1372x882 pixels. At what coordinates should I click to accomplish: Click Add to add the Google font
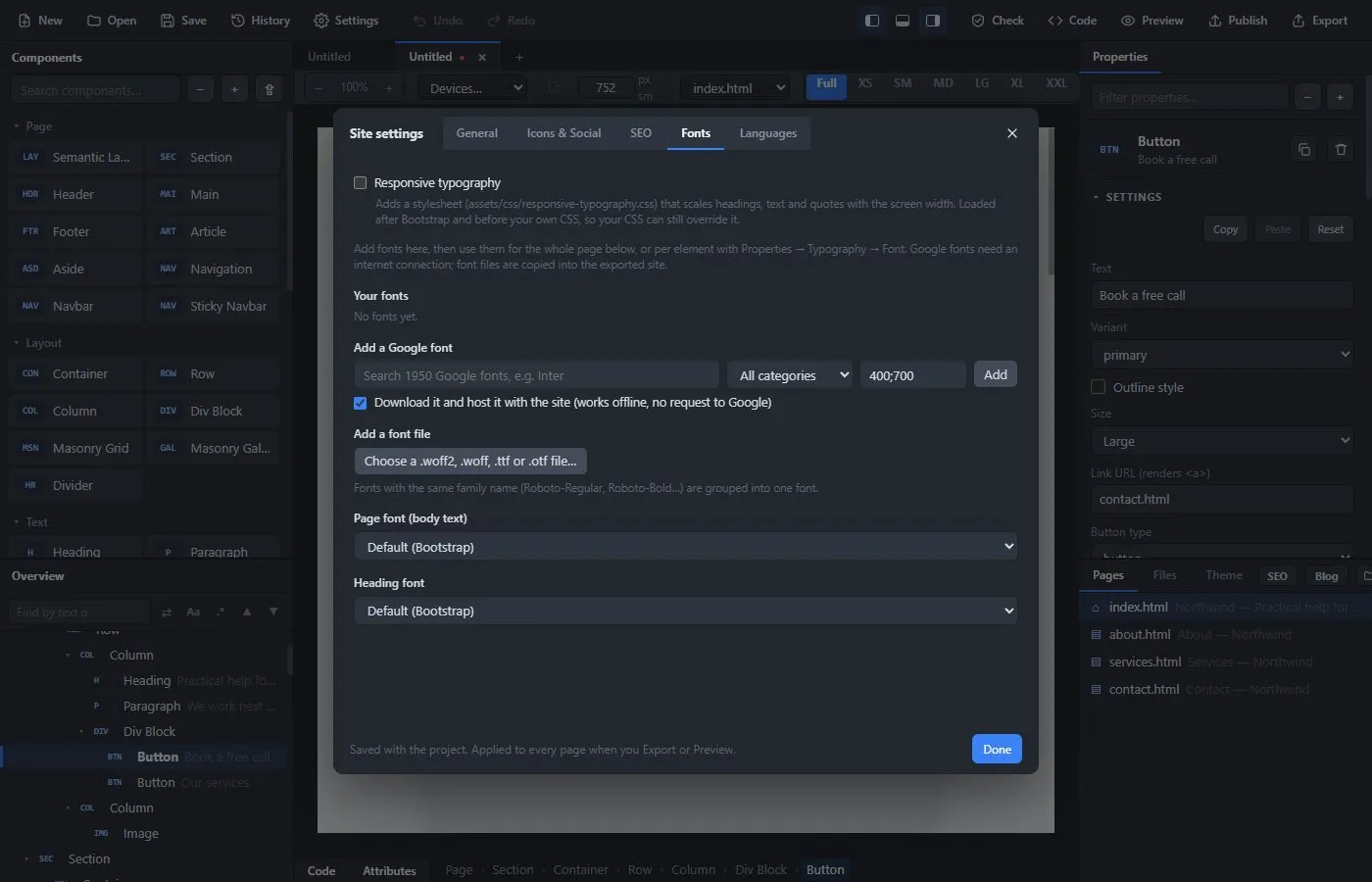coord(996,374)
